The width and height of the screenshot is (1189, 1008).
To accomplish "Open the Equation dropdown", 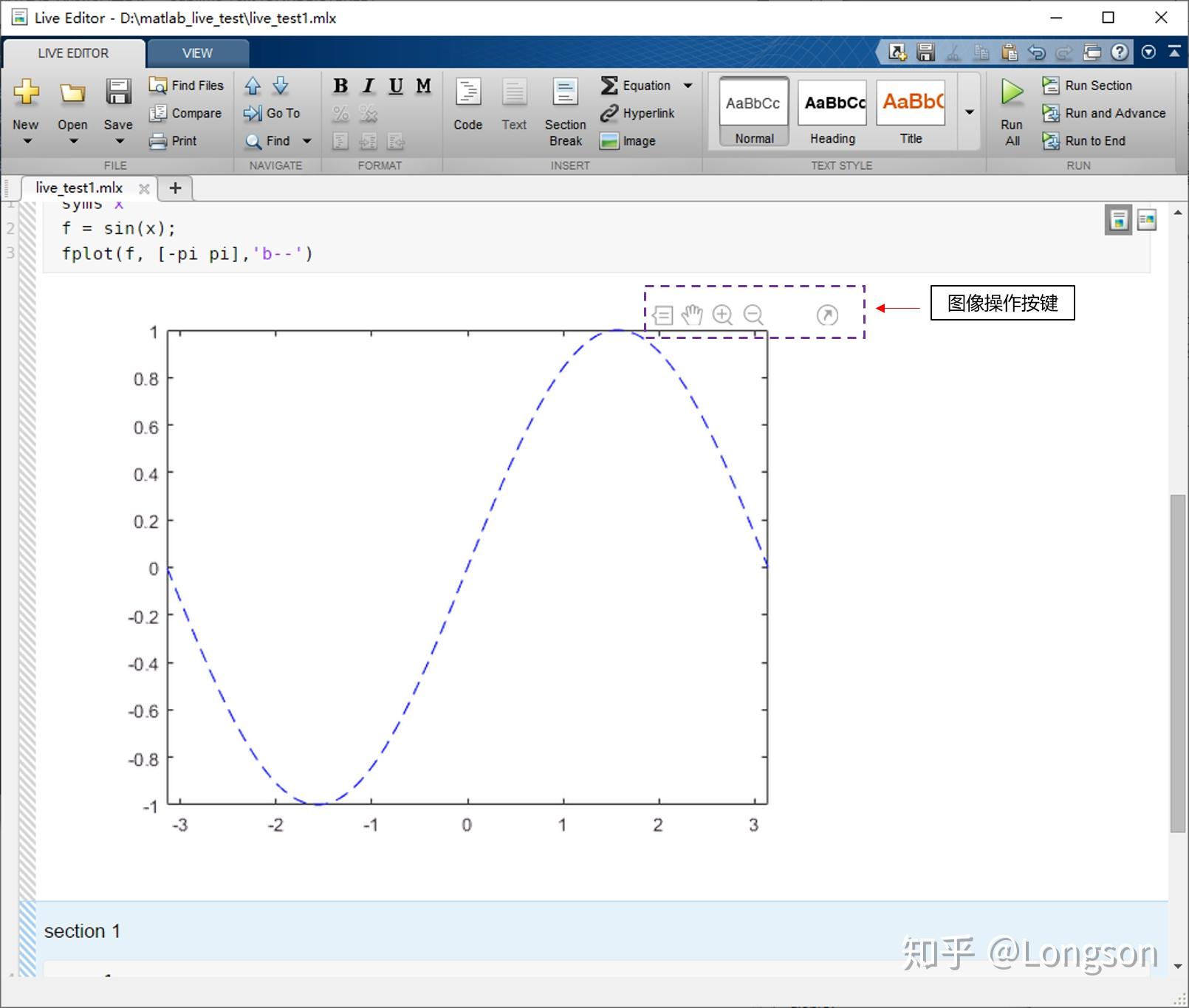I will (688, 85).
